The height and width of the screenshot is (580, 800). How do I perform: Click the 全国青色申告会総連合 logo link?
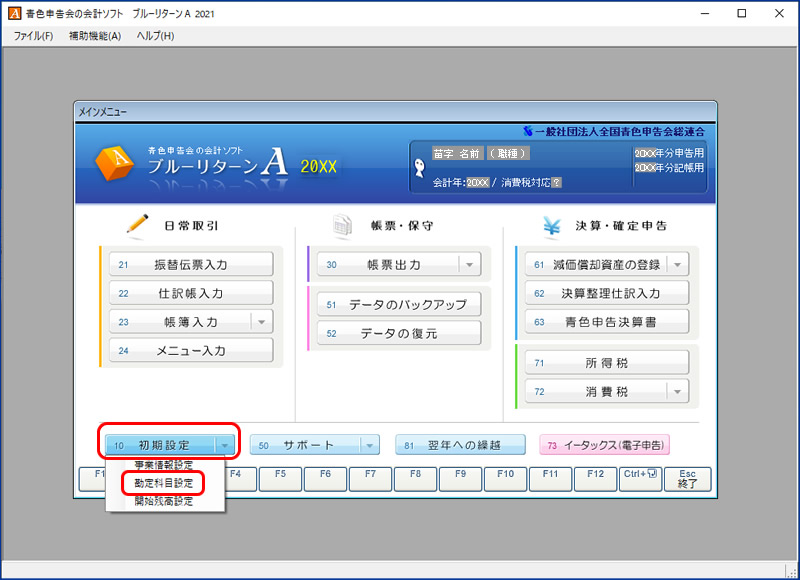tap(614, 131)
